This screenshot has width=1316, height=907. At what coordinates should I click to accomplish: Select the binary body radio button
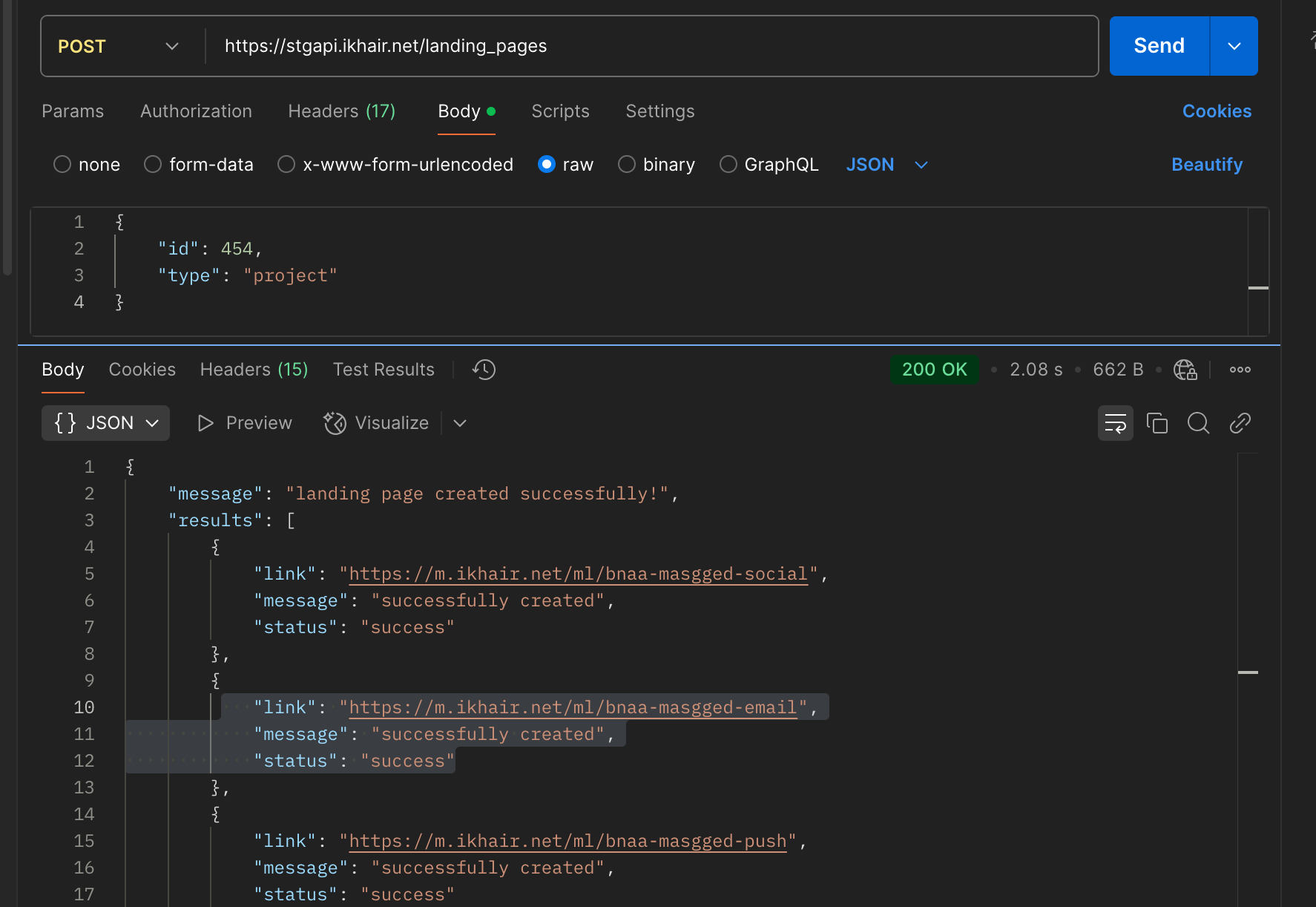coord(627,164)
